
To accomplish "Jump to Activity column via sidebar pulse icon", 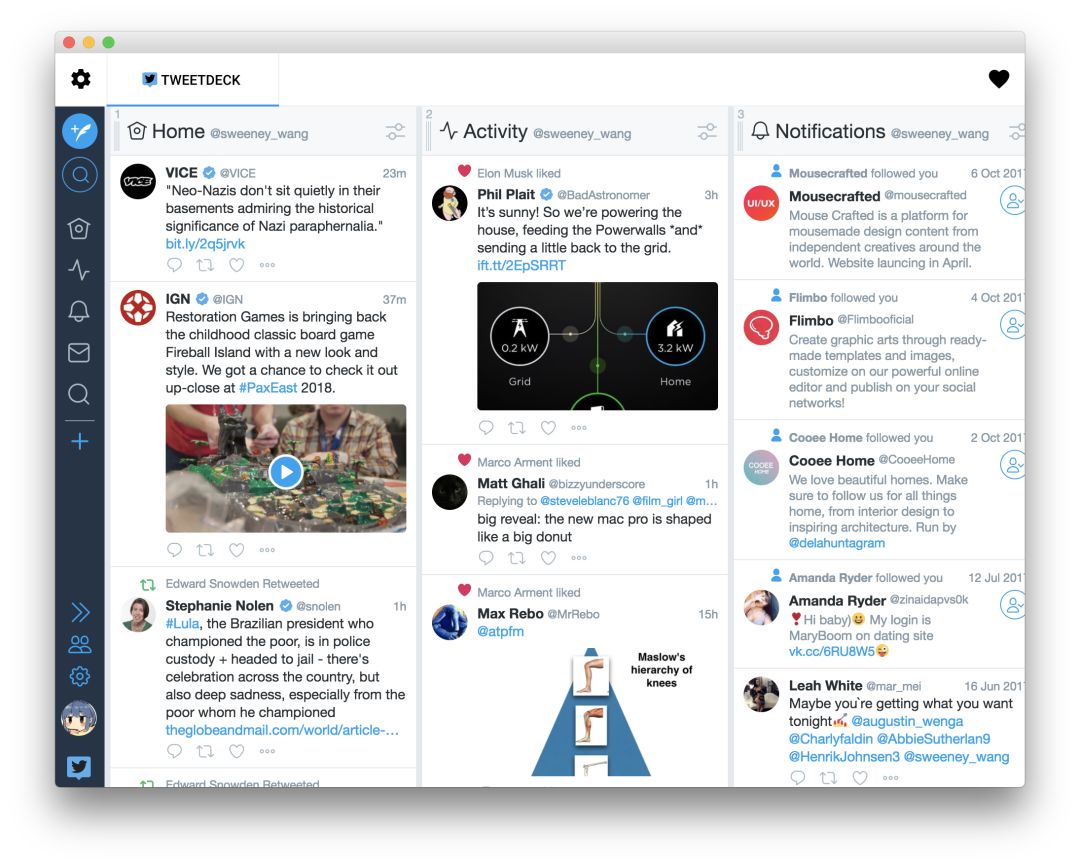I will point(79,269).
